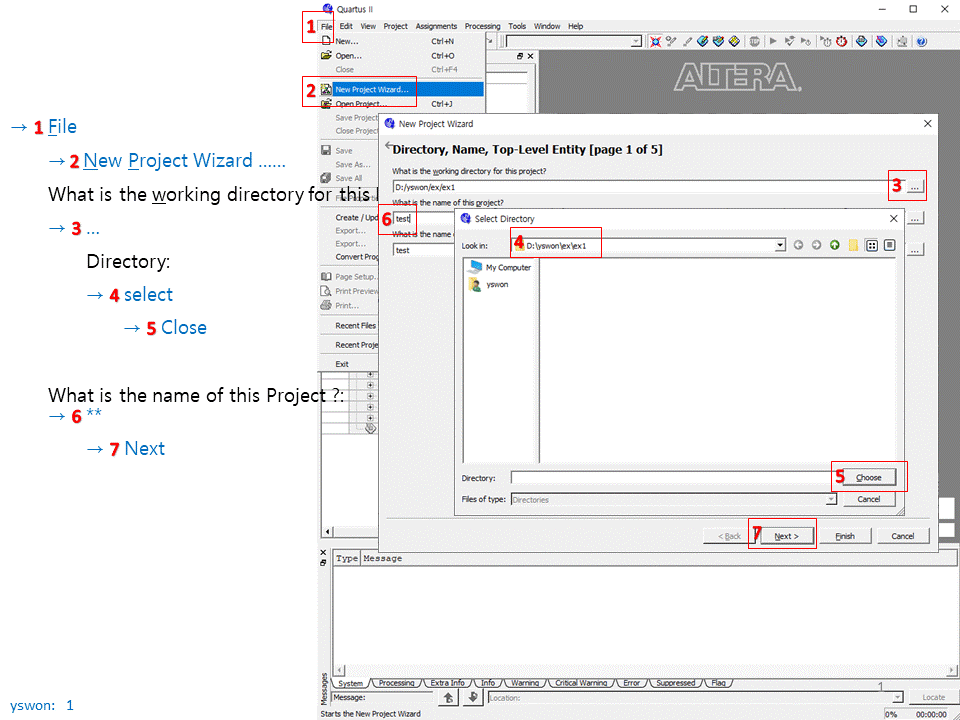Open the Assignments menu
The width and height of the screenshot is (960, 720).
[436, 26]
